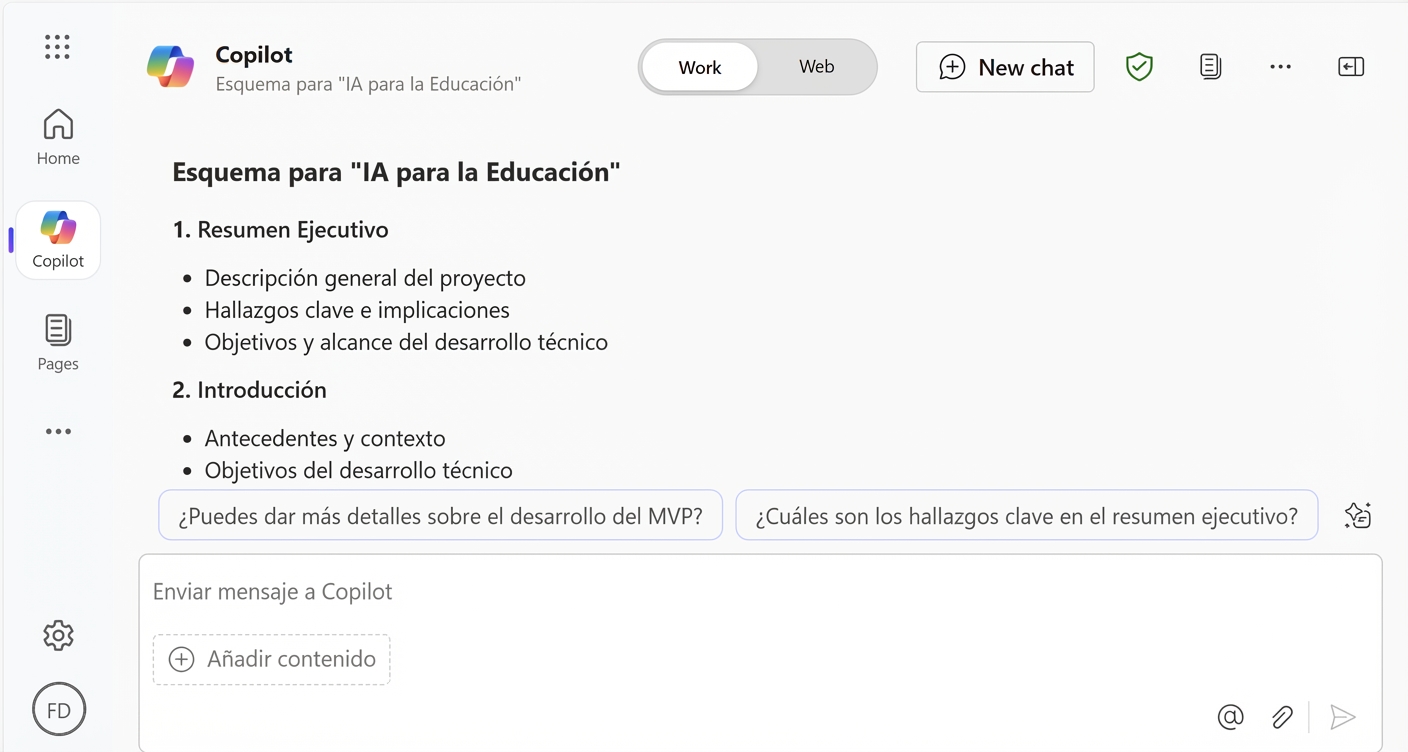Start a New chat
Viewport: 1408px width, 752px height.
[1004, 66]
